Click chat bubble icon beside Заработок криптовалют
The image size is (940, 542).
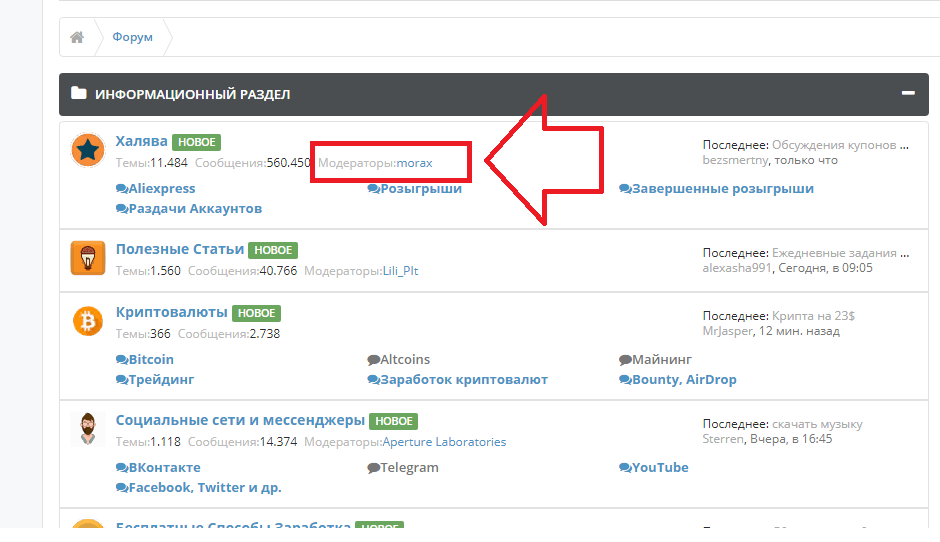click(373, 380)
